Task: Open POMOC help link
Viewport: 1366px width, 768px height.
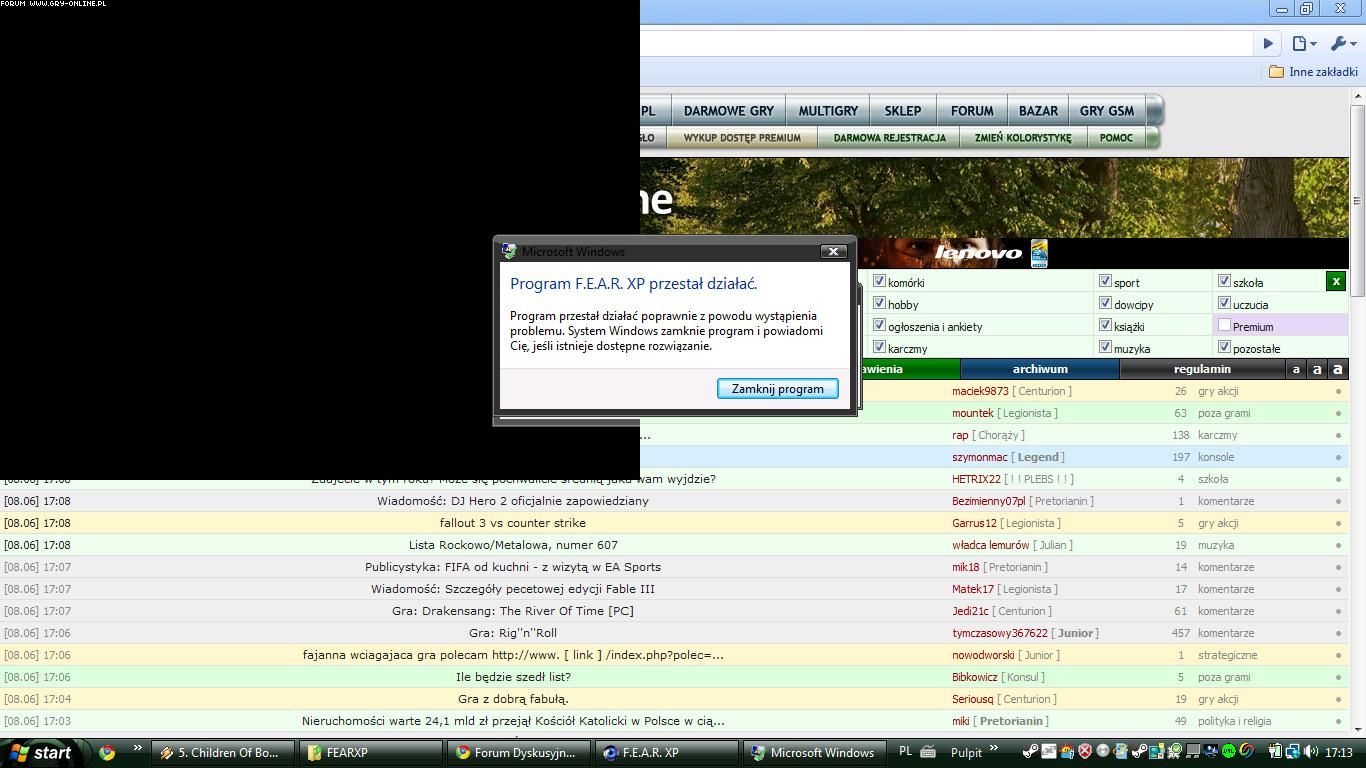Action: pos(1116,138)
